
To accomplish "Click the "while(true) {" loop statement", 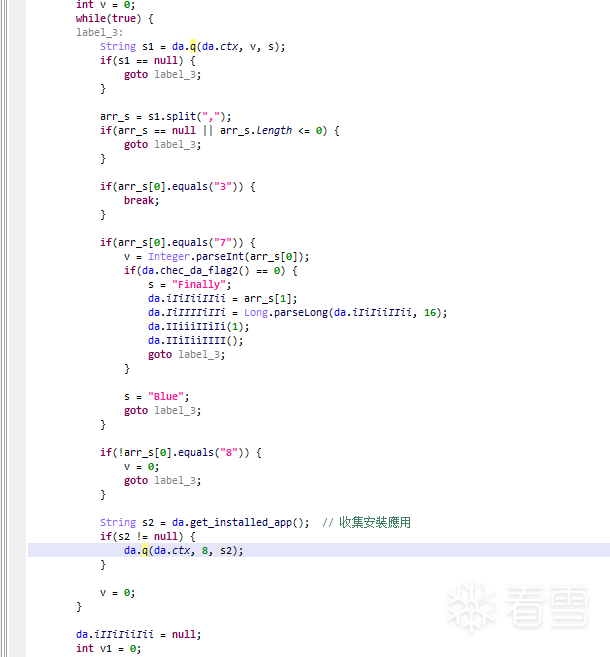I will click(x=114, y=19).
